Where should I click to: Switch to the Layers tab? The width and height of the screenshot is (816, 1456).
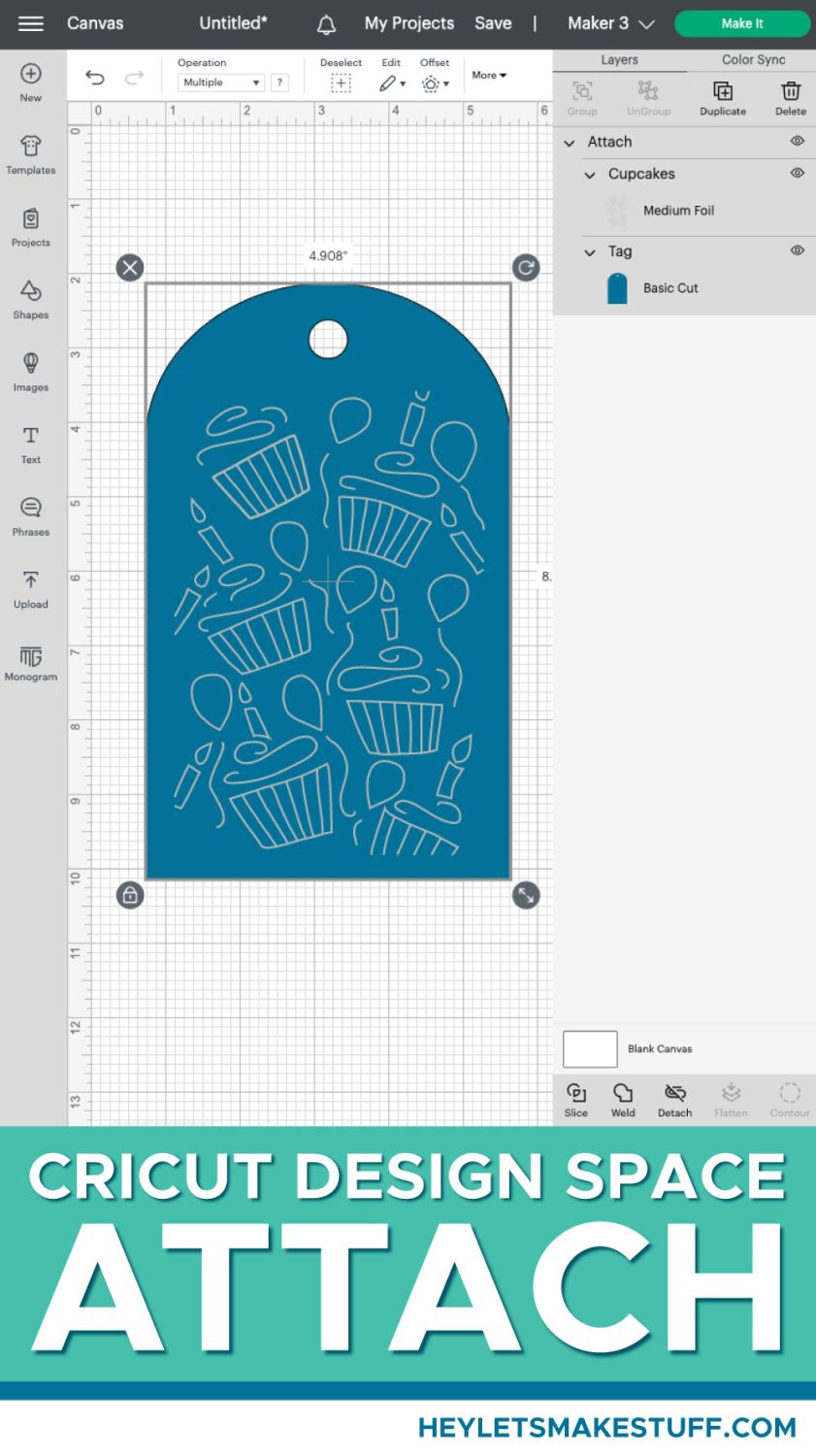click(x=619, y=59)
